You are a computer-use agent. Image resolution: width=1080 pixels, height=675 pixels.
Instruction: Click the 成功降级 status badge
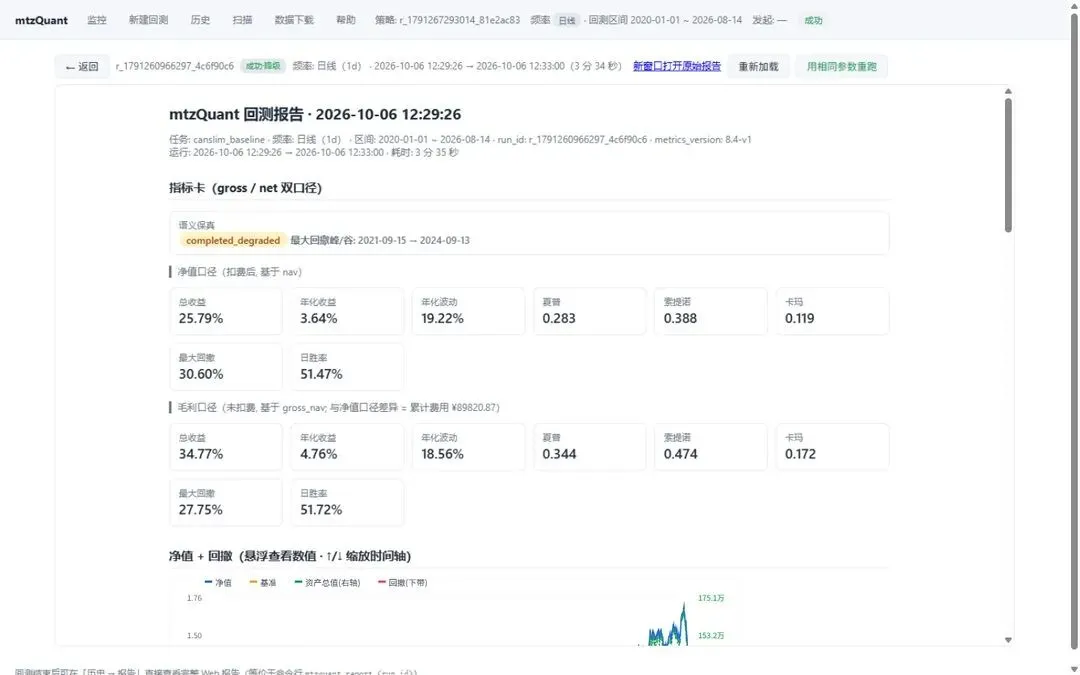263,66
